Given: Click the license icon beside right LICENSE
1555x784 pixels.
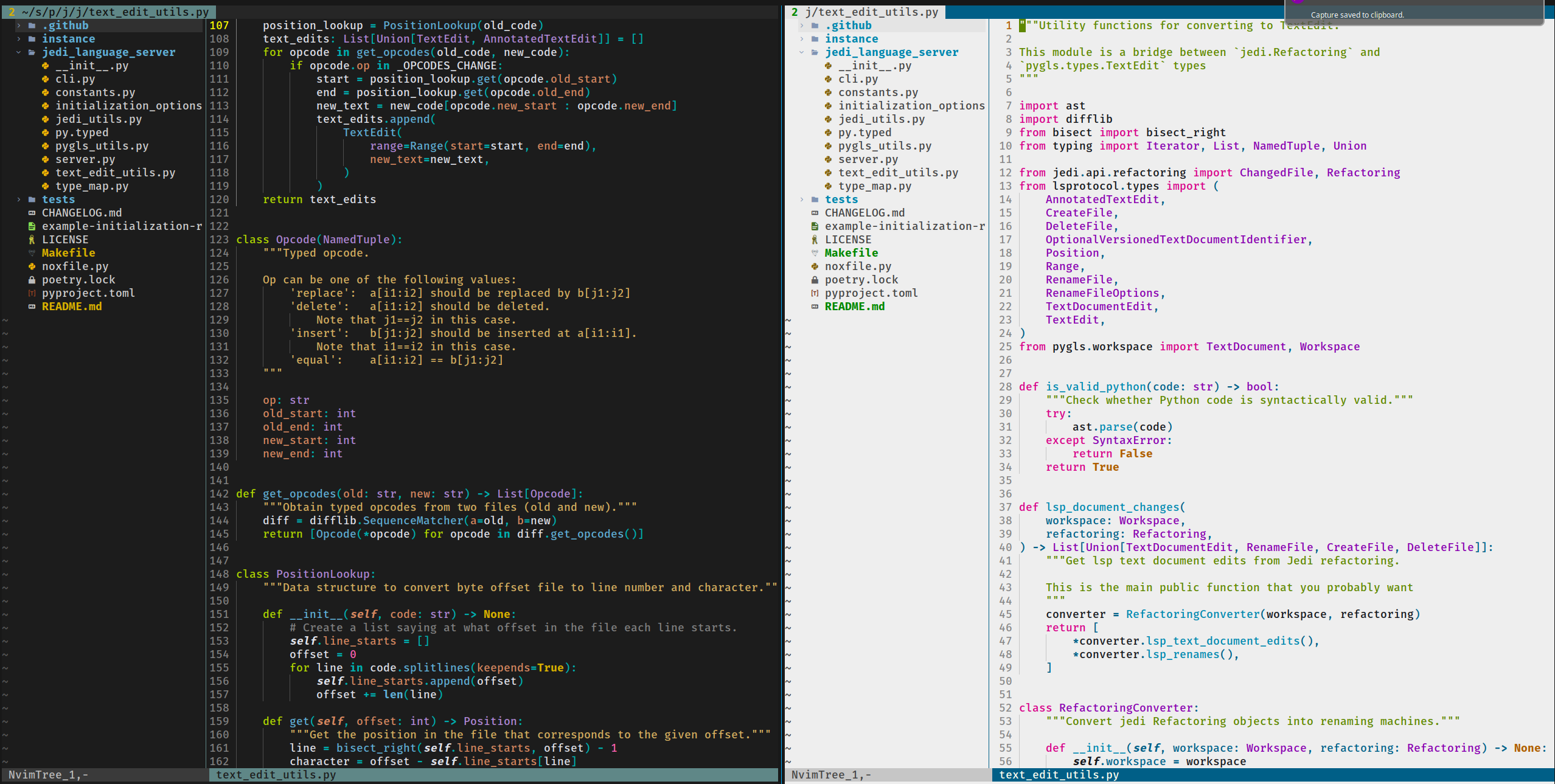Looking at the screenshot, I should [x=815, y=240].
